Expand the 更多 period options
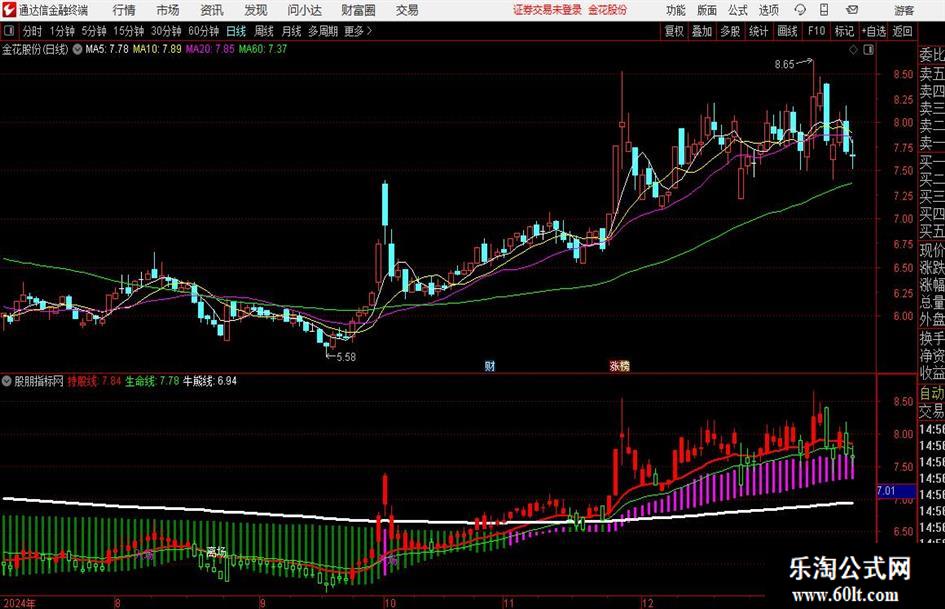 tap(359, 31)
